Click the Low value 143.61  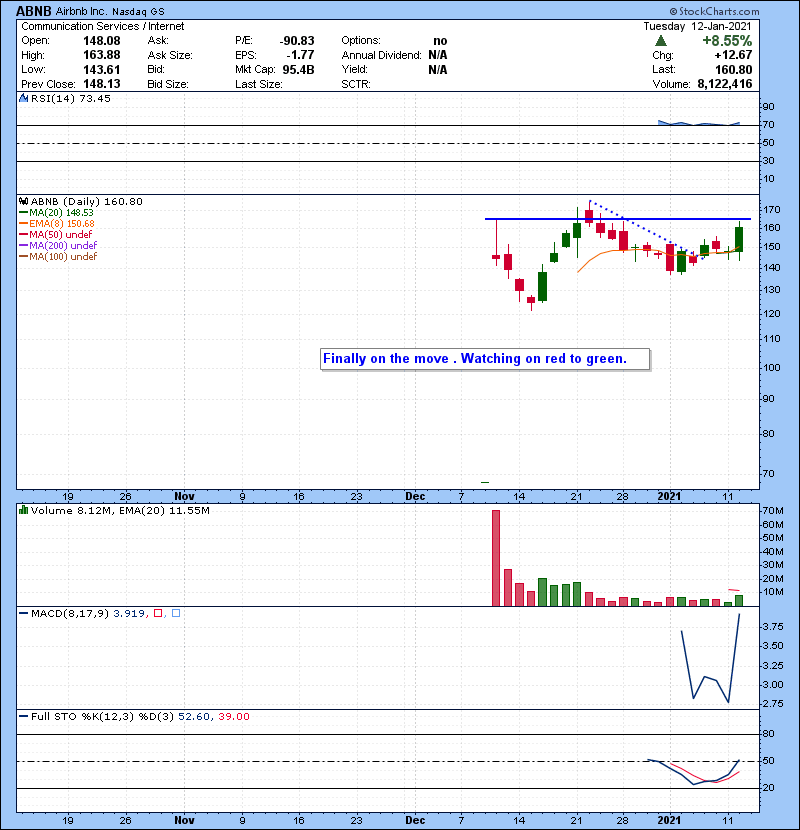click(x=102, y=69)
